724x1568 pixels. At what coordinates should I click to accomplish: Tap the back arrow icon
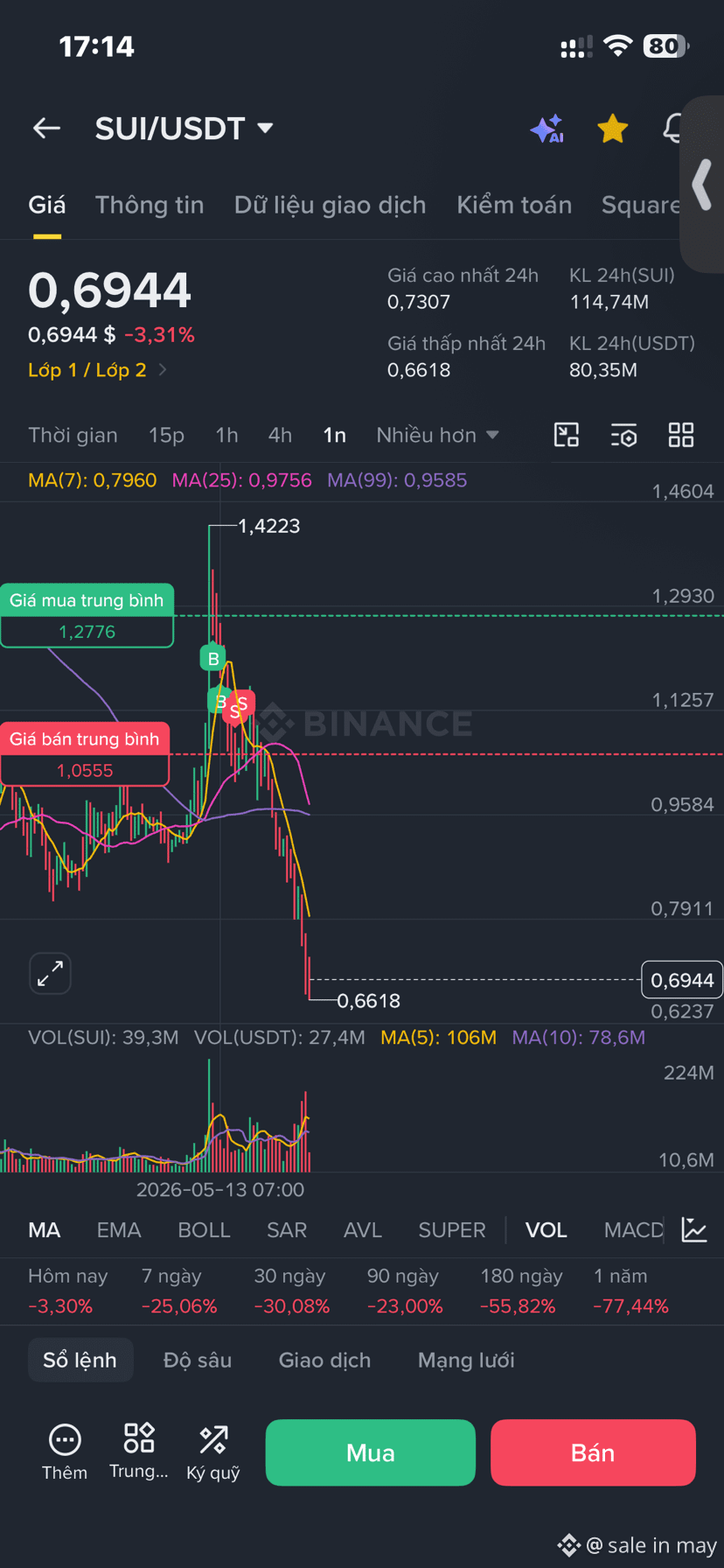tap(46, 129)
